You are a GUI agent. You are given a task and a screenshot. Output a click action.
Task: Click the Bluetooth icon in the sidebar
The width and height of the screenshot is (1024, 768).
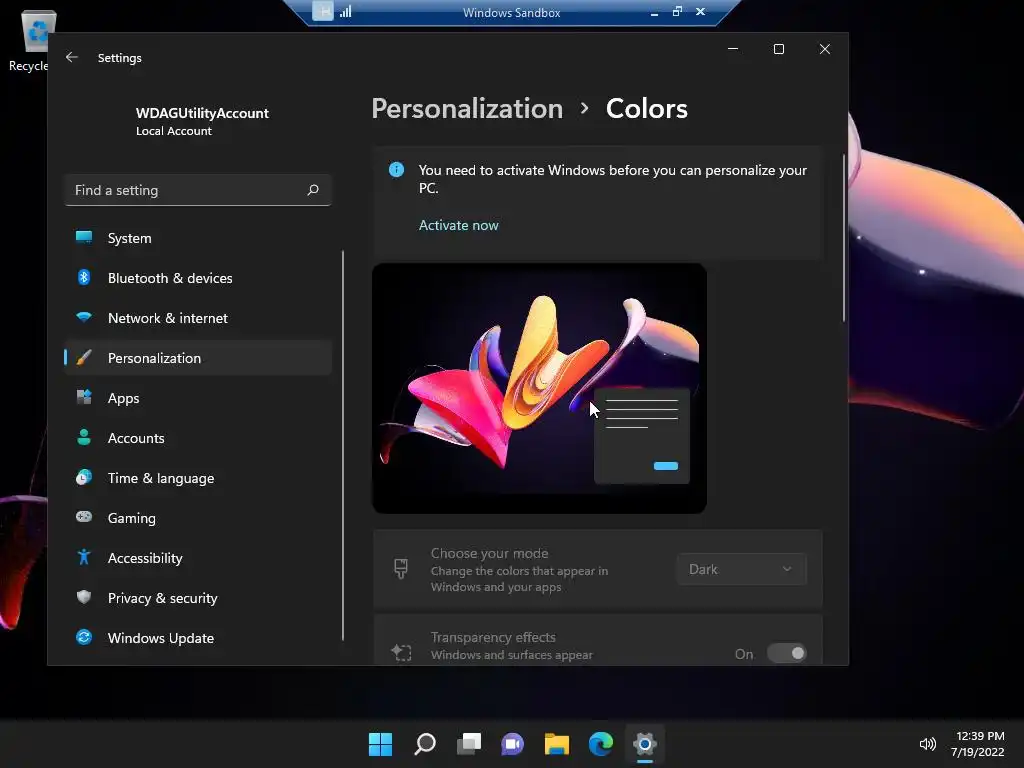tap(84, 278)
